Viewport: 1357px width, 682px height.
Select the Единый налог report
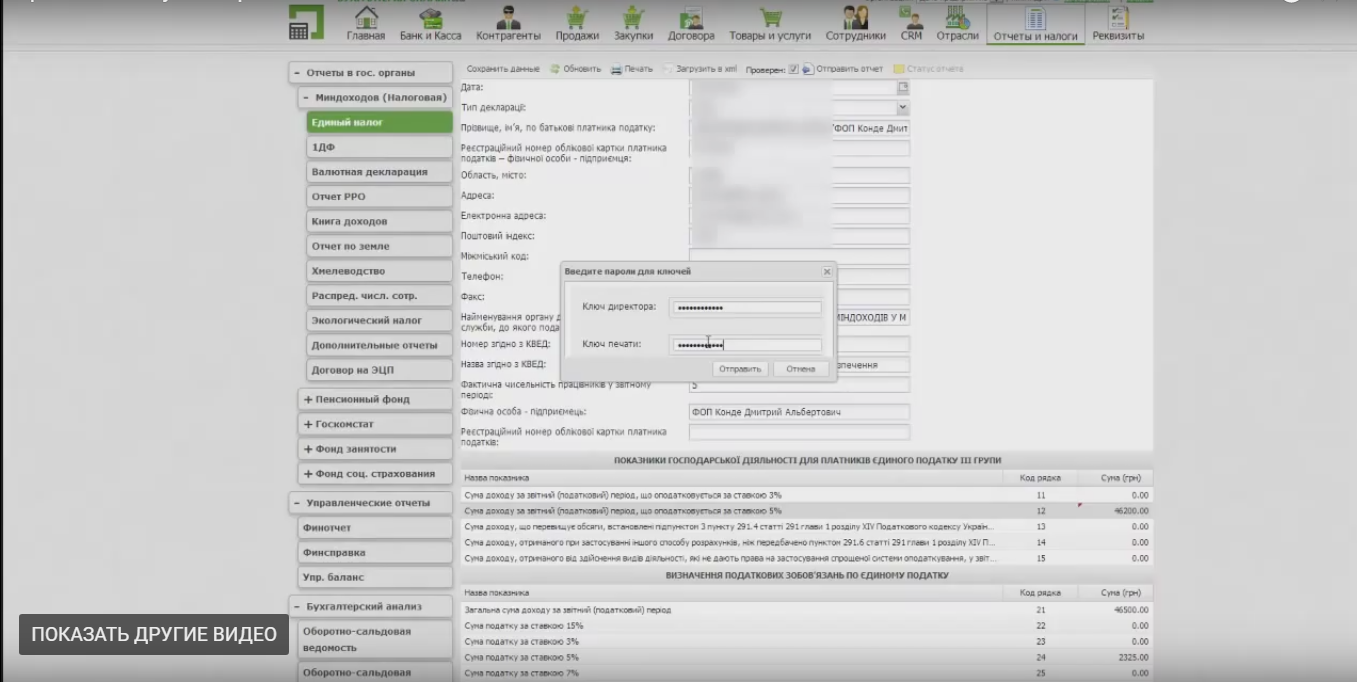[x=380, y=122]
